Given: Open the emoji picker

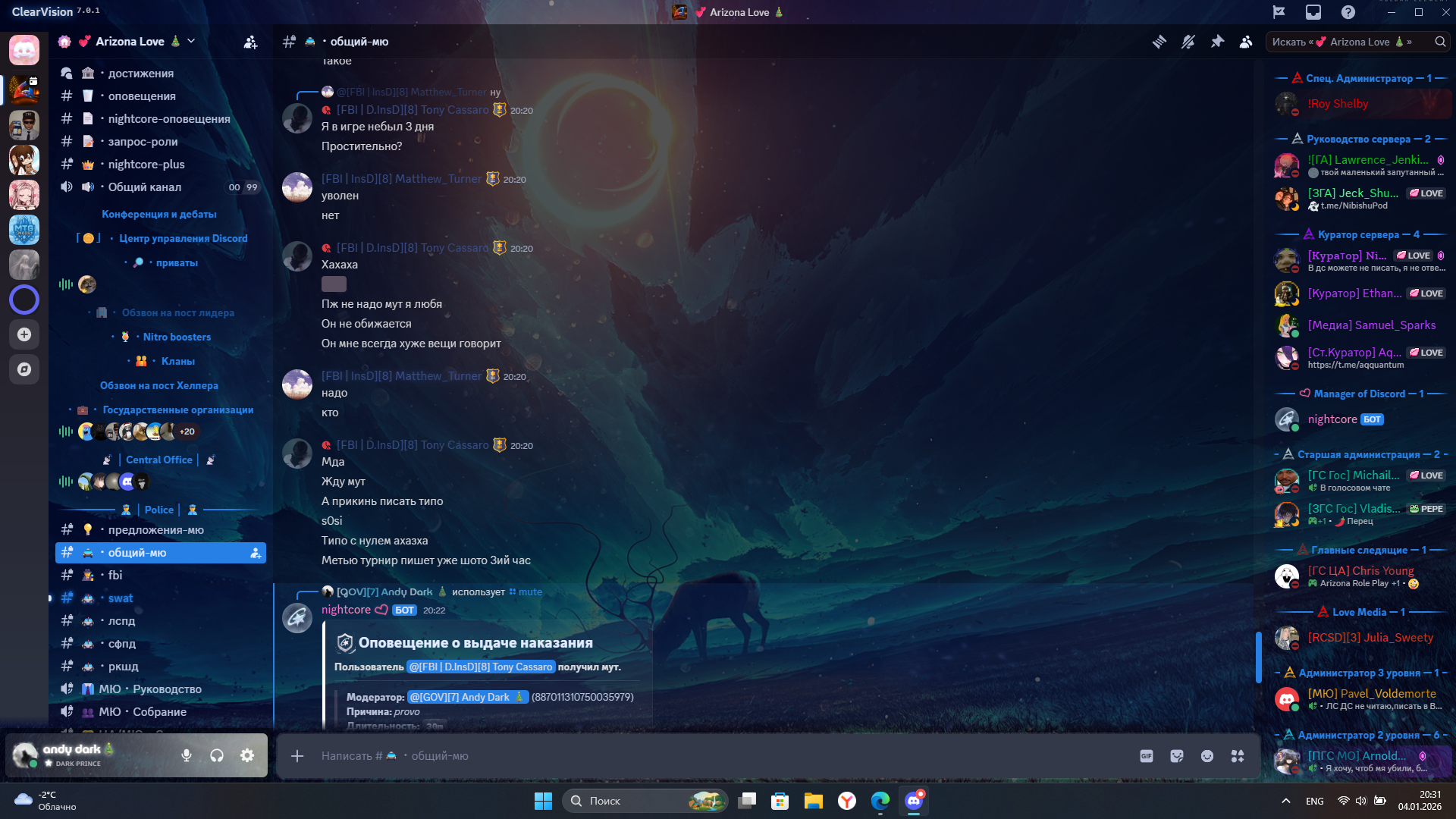Looking at the screenshot, I should click(1207, 756).
